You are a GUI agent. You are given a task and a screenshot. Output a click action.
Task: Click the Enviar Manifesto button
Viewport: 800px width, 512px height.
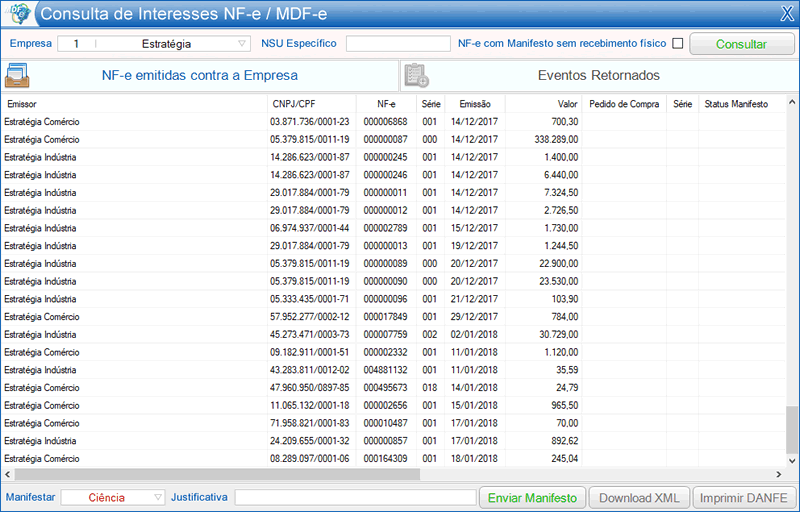(532, 498)
